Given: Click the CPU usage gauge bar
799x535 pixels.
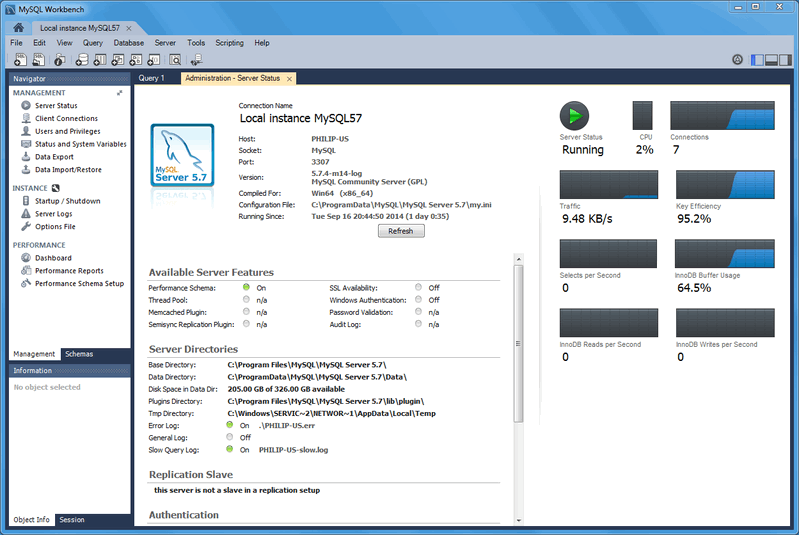Looking at the screenshot, I should 643,116.
